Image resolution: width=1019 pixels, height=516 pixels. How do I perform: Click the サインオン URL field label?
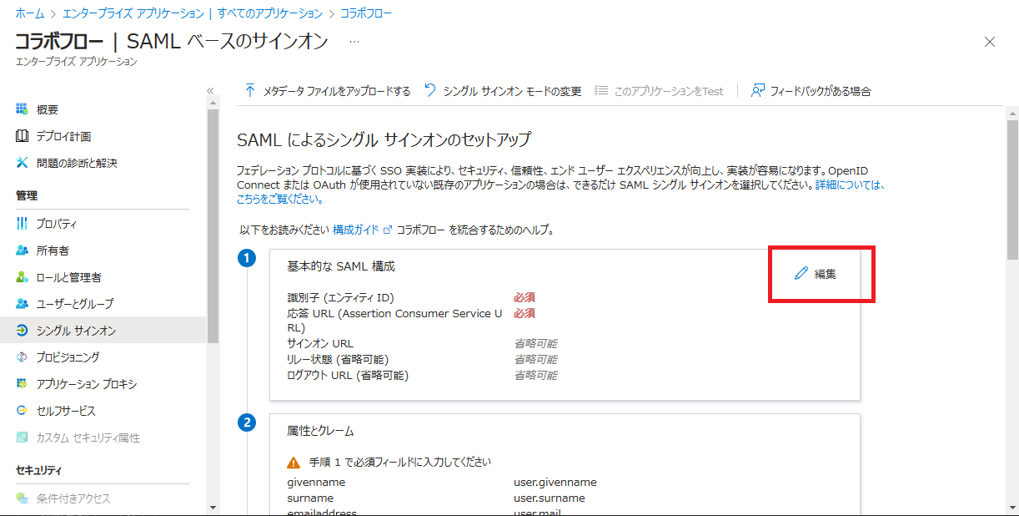320,344
